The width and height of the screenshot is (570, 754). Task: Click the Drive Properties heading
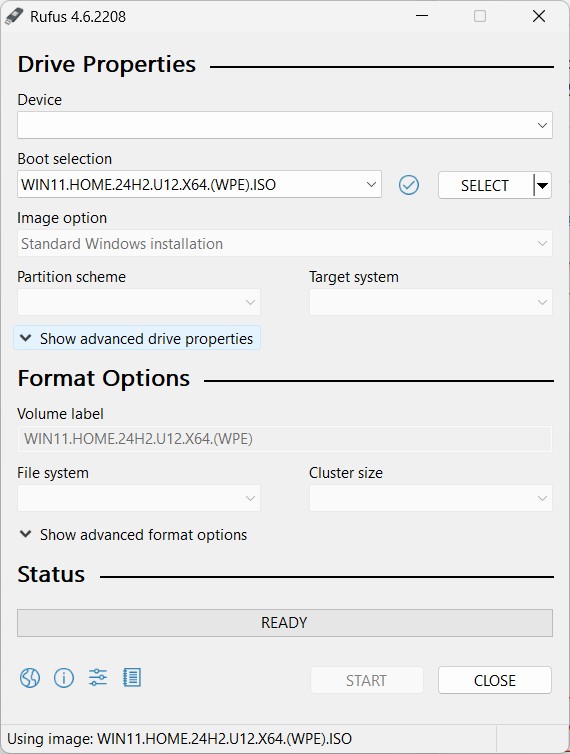click(107, 64)
